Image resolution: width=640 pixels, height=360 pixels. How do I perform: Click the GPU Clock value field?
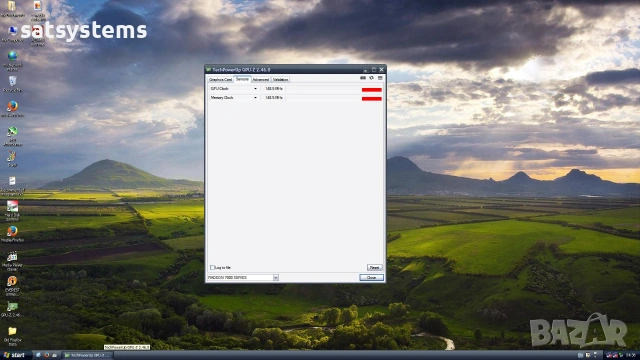click(x=273, y=89)
